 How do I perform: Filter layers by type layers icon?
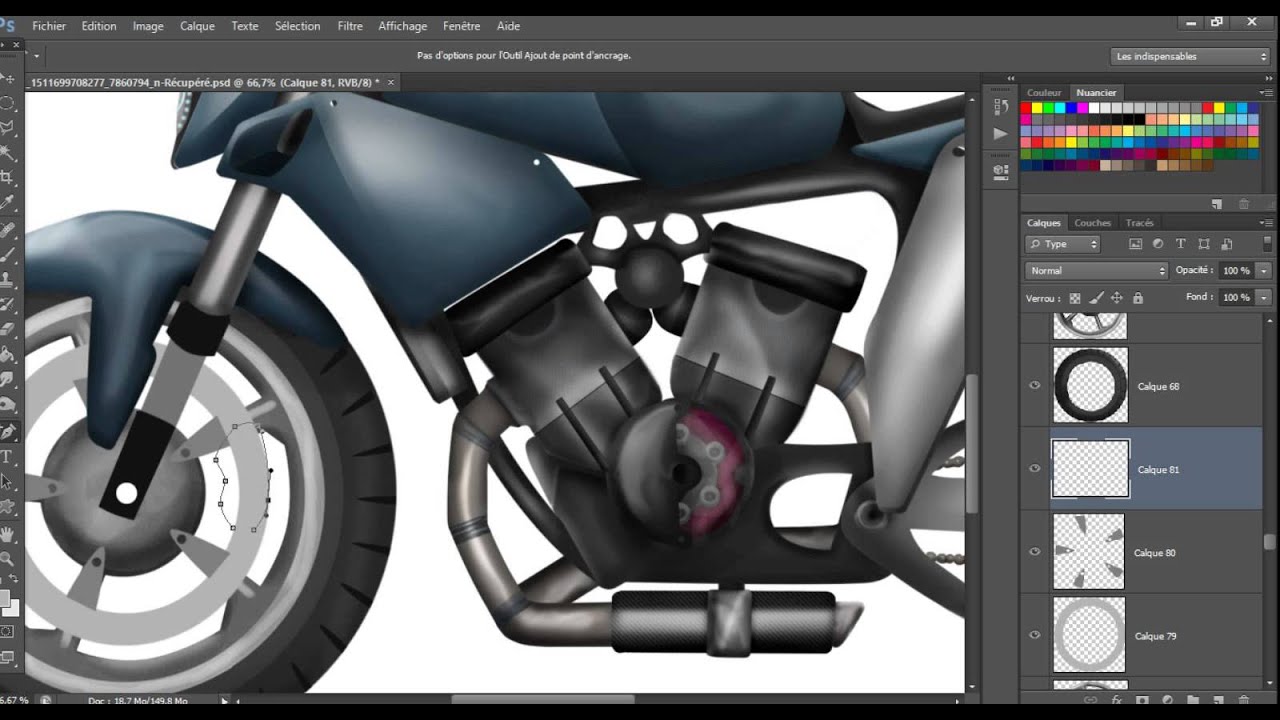pyautogui.click(x=1181, y=244)
